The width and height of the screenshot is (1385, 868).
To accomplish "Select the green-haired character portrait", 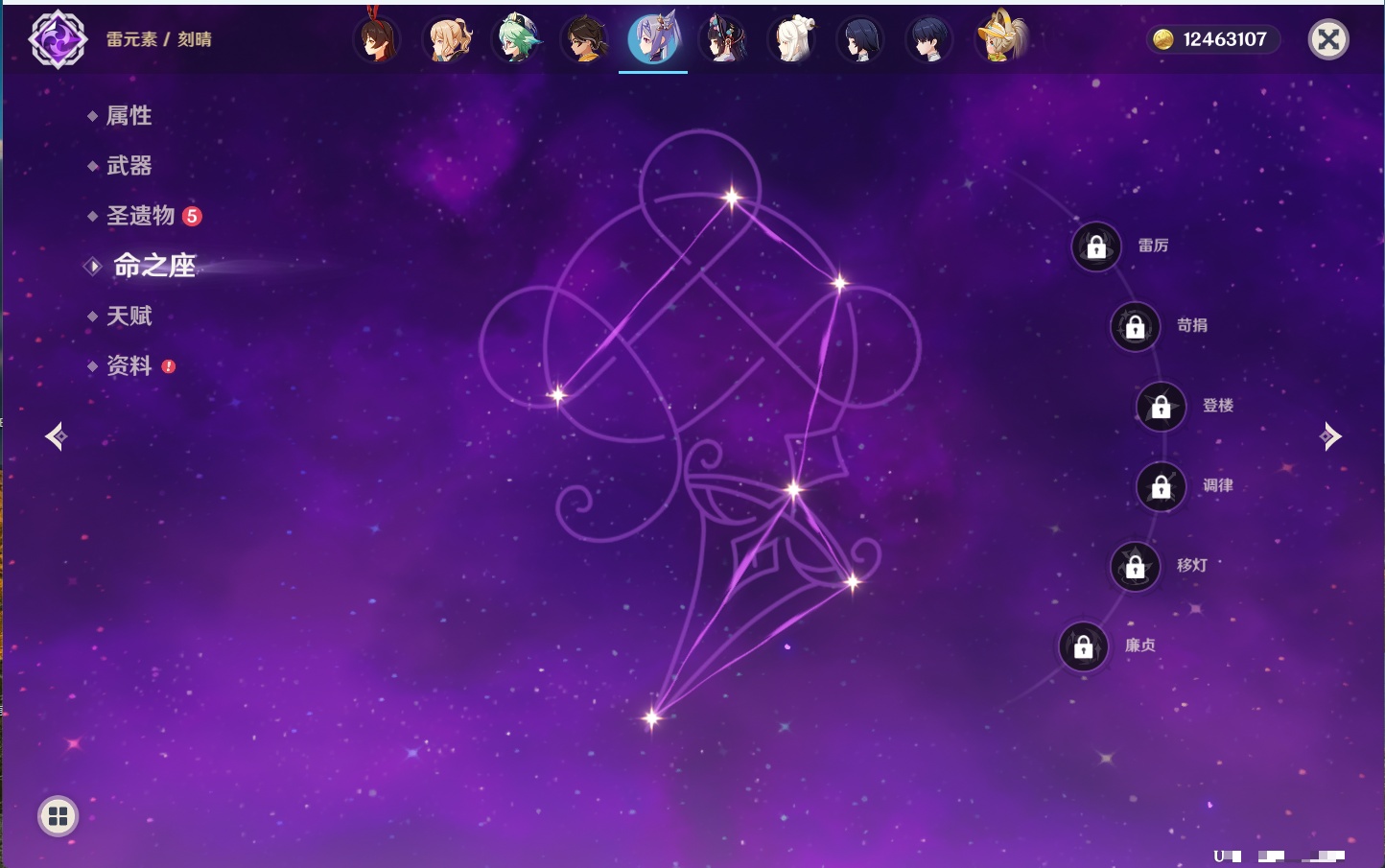I will (516, 38).
